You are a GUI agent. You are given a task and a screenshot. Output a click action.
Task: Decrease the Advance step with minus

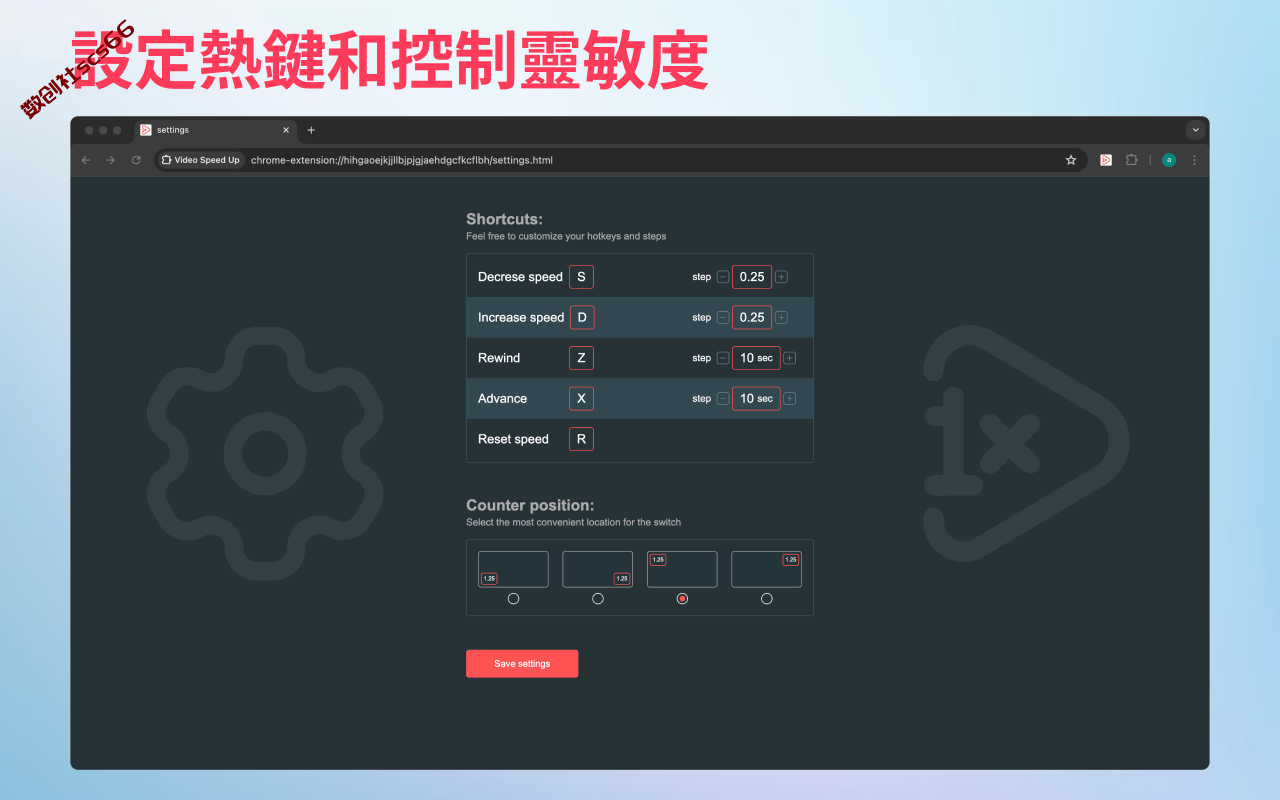tap(723, 398)
